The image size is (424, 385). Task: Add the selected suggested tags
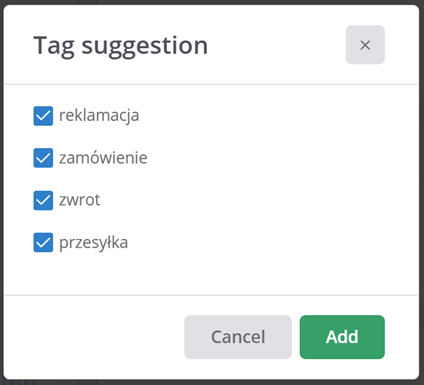(x=342, y=337)
